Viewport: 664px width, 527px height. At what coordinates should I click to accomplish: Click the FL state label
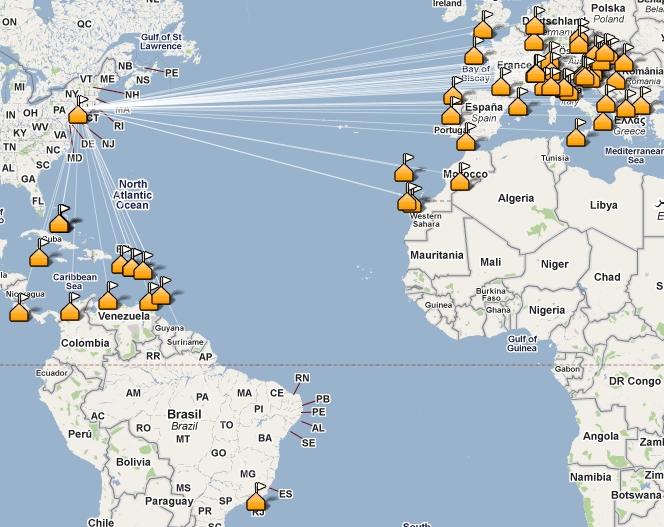coord(38,201)
